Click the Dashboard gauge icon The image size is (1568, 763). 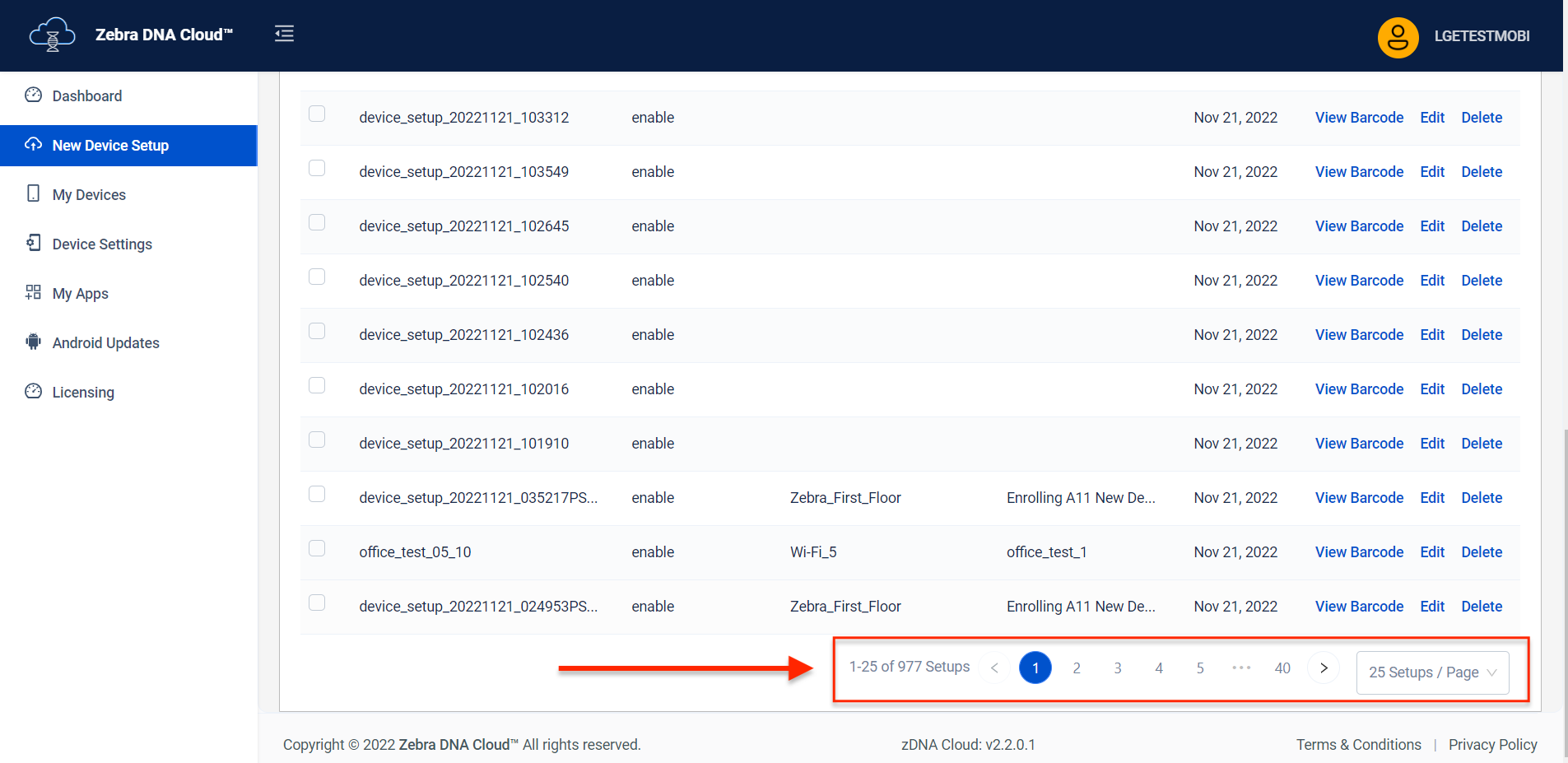coord(33,95)
